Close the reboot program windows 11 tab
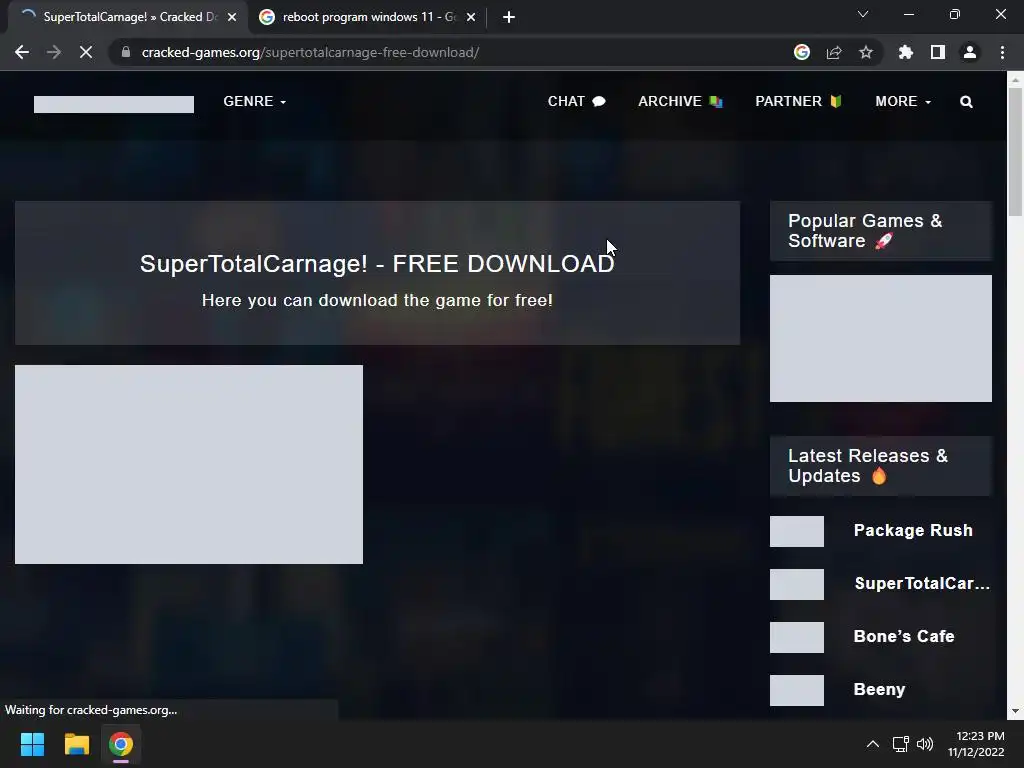Screen dimensions: 1024x768 pos(471,17)
